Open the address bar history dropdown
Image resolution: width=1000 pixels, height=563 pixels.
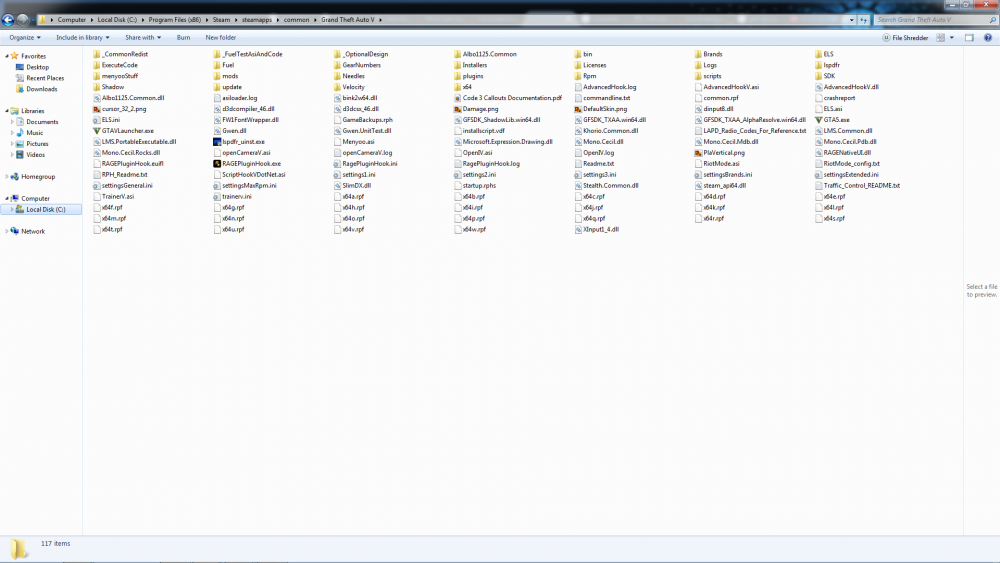click(x=851, y=20)
